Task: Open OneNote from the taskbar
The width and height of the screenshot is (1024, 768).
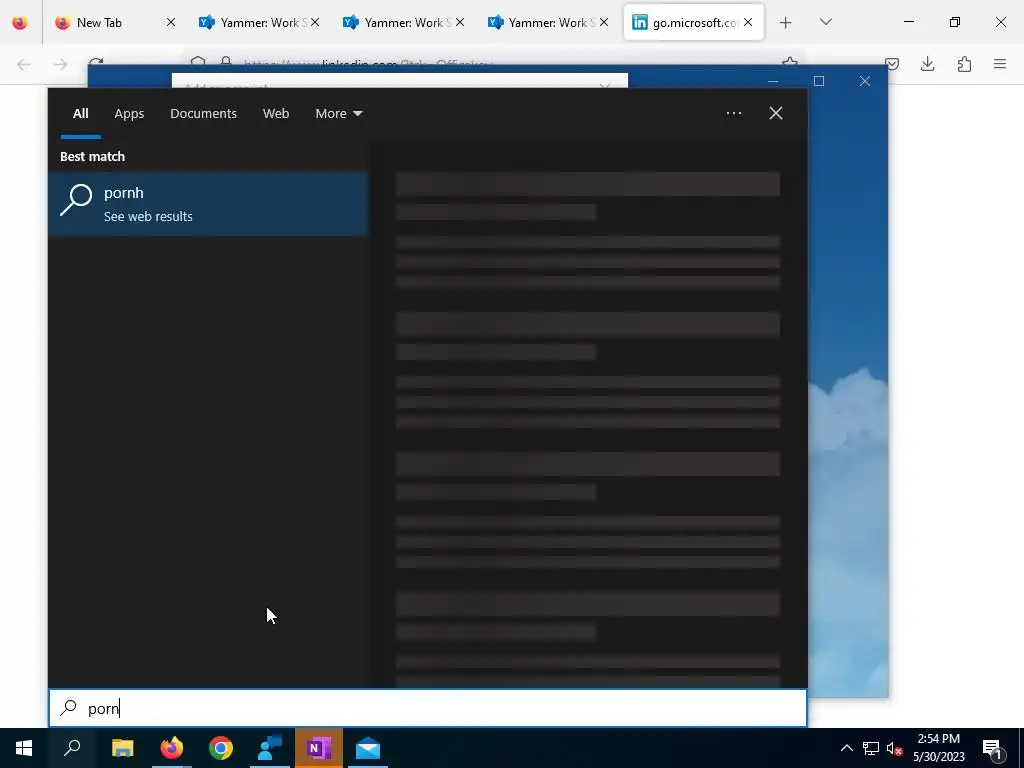Action: [319, 748]
